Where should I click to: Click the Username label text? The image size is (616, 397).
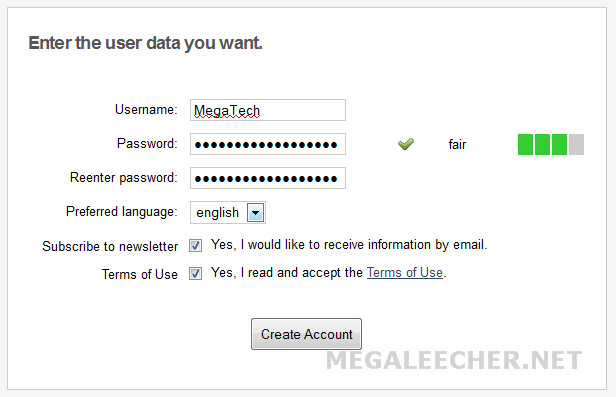pos(146,110)
